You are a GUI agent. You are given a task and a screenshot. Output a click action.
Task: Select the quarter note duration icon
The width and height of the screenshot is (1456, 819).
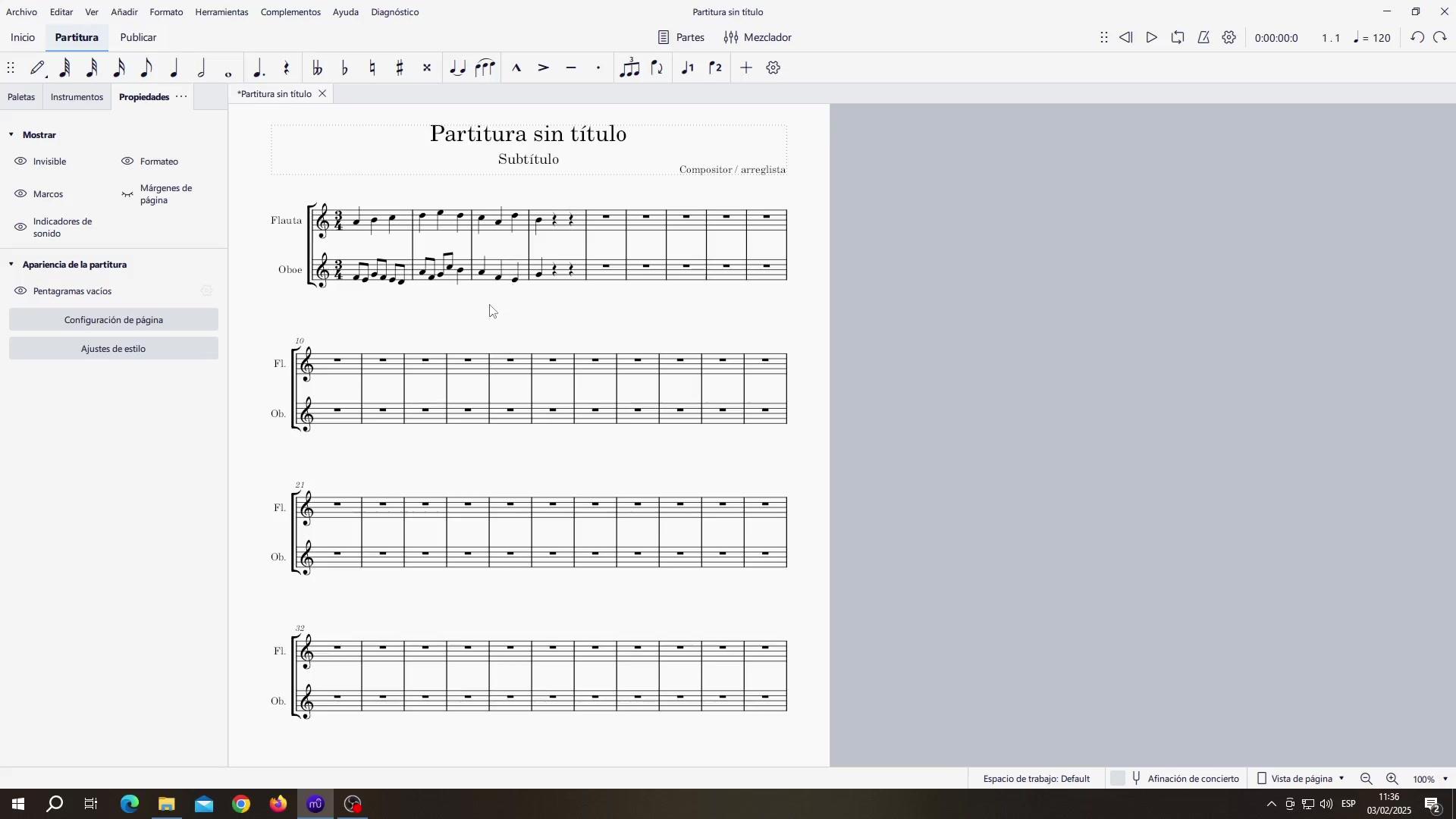[x=174, y=68]
